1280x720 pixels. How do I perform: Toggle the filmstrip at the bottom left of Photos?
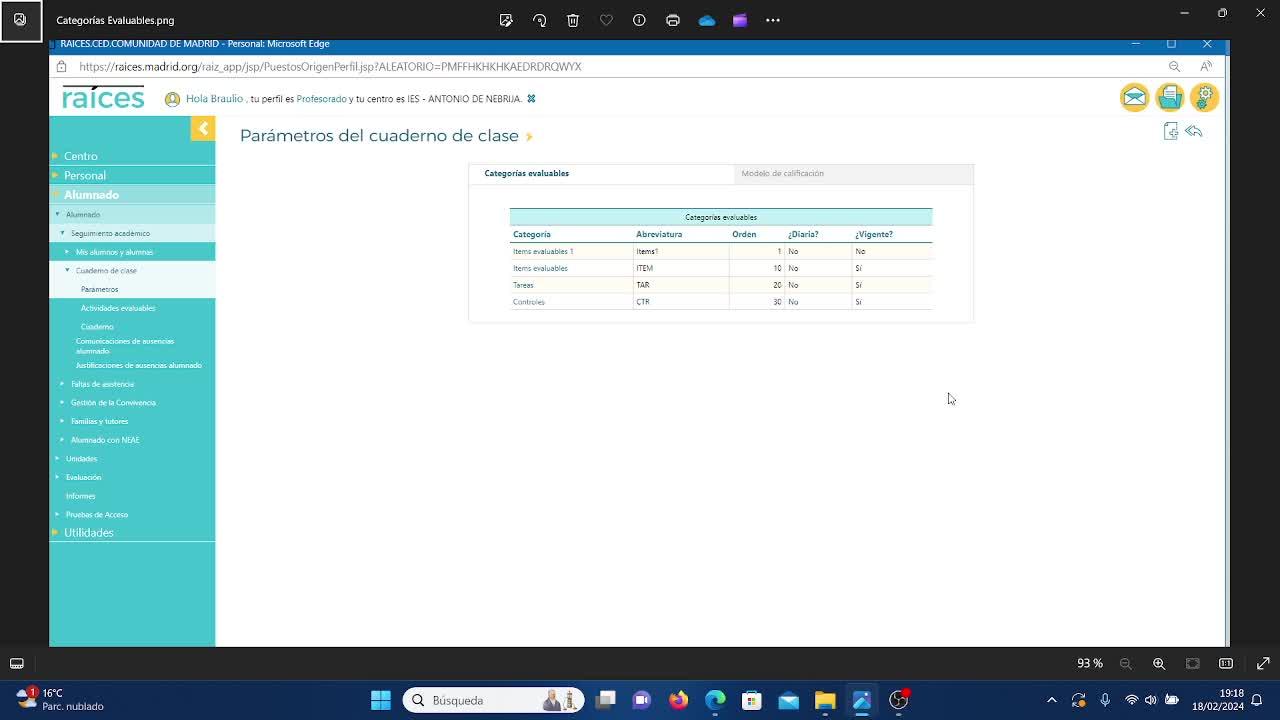coord(17,663)
